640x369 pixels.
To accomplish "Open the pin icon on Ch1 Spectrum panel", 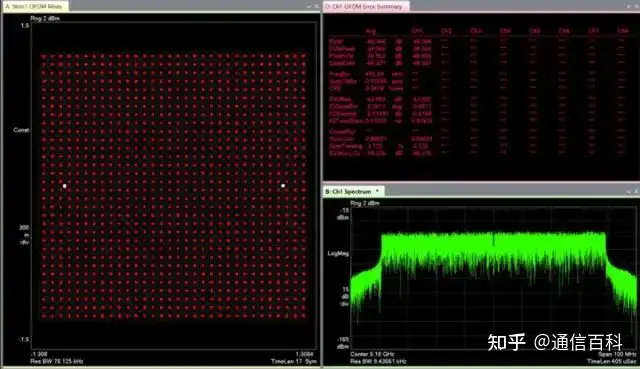I will 629,191.
